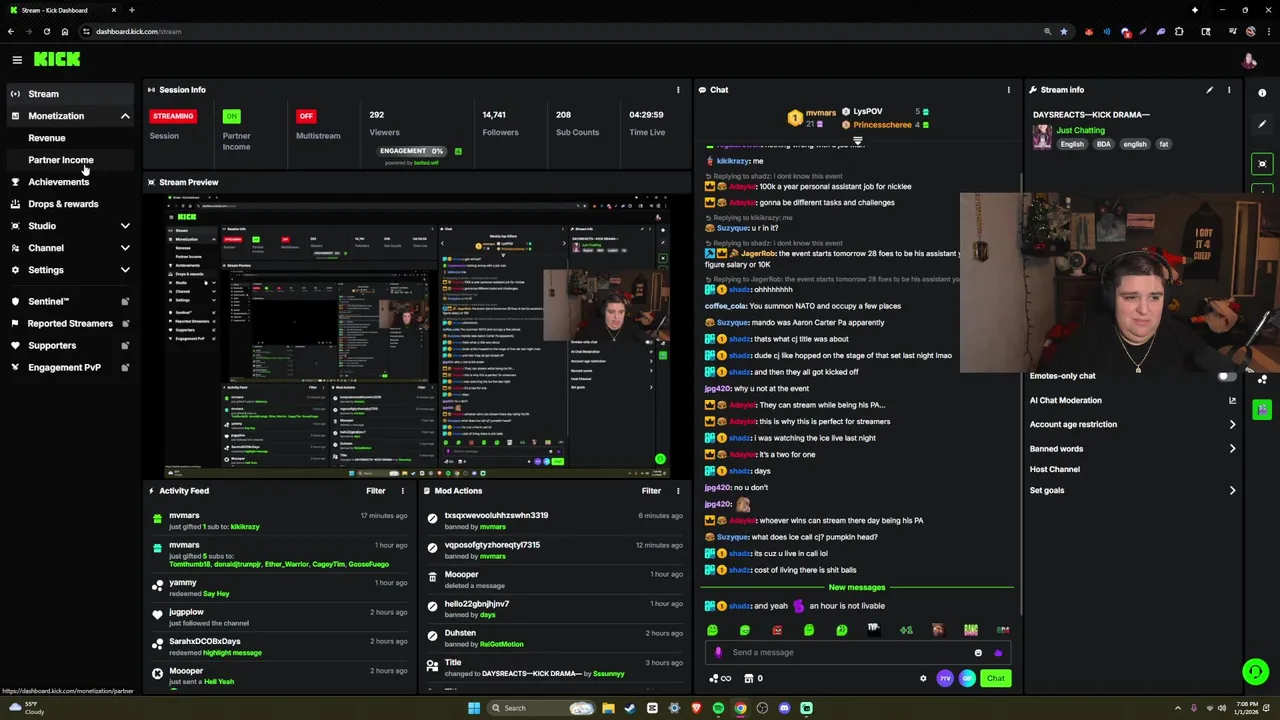Click the emoji picker in message box
This screenshot has width=1280, height=720.
pyautogui.click(x=978, y=653)
